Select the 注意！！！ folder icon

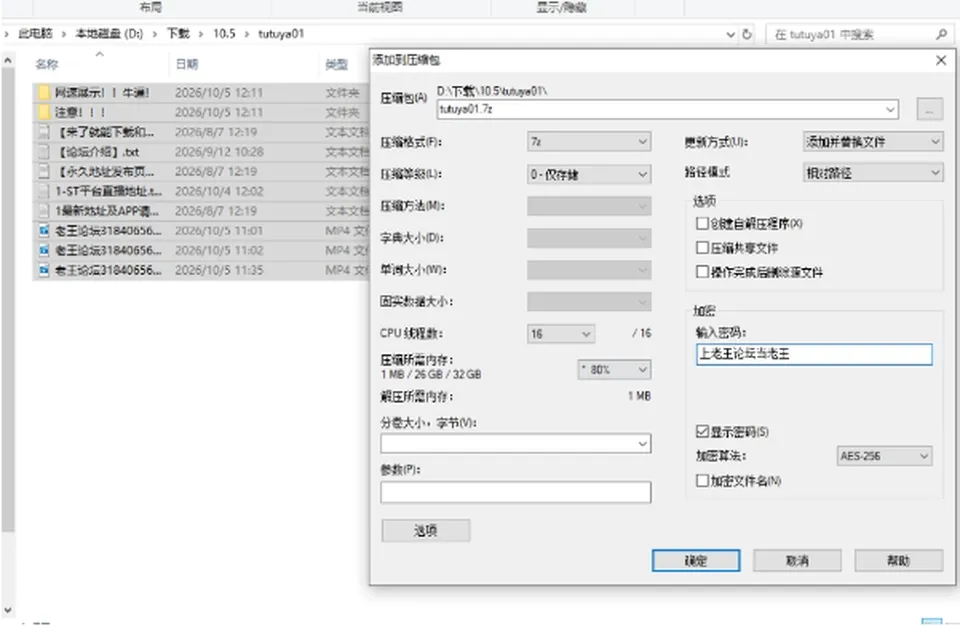pos(43,112)
